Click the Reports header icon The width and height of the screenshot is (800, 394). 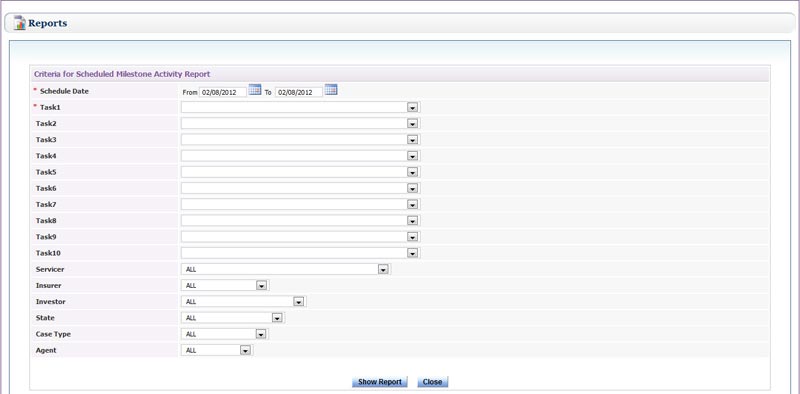click(x=19, y=23)
